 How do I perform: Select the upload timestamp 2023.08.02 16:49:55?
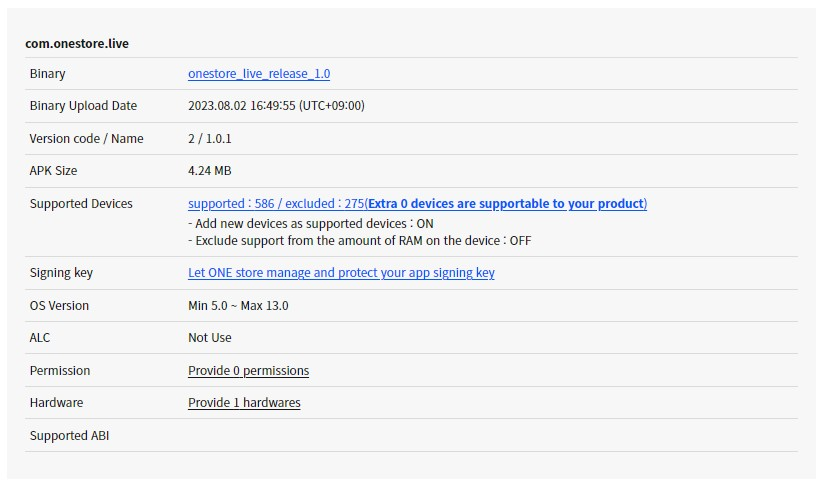click(x=276, y=106)
